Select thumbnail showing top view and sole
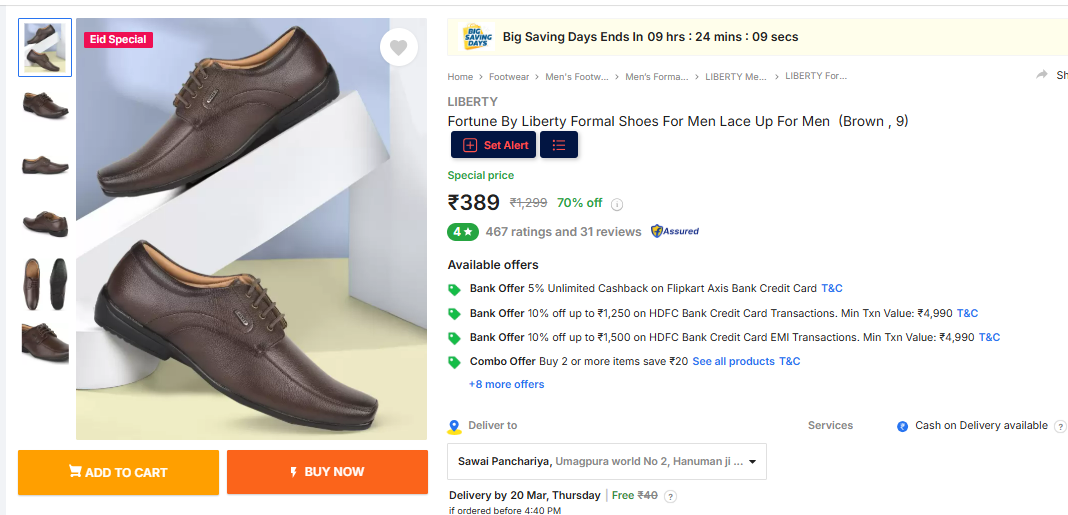Image resolution: width=1068 pixels, height=515 pixels. (x=45, y=283)
